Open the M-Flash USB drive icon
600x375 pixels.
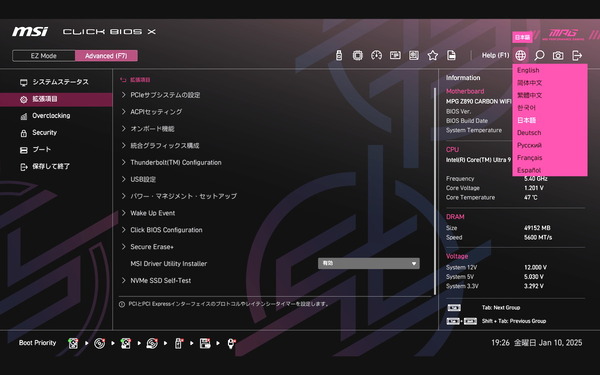coord(339,55)
